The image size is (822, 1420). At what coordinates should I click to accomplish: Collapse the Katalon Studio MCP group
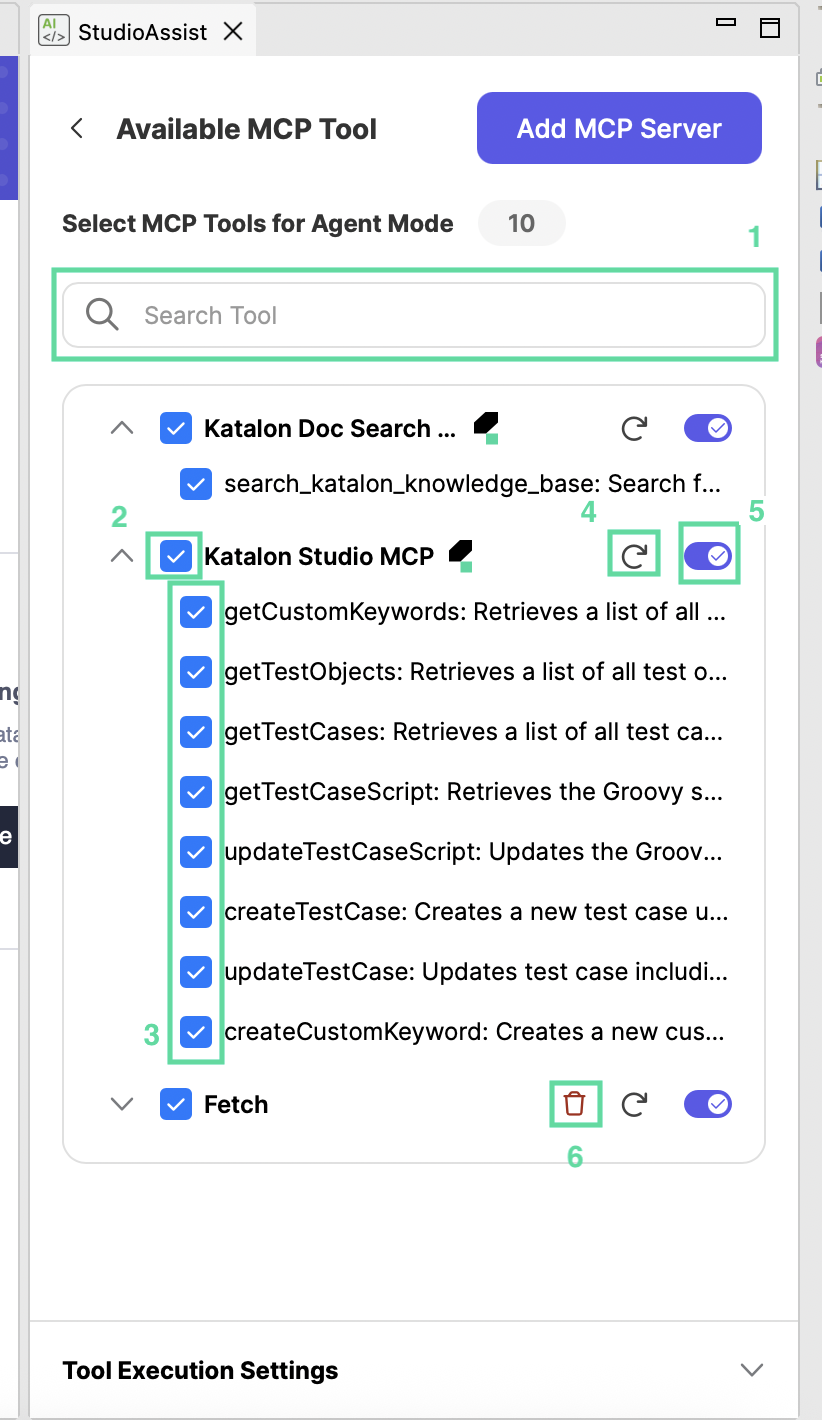[121, 555]
